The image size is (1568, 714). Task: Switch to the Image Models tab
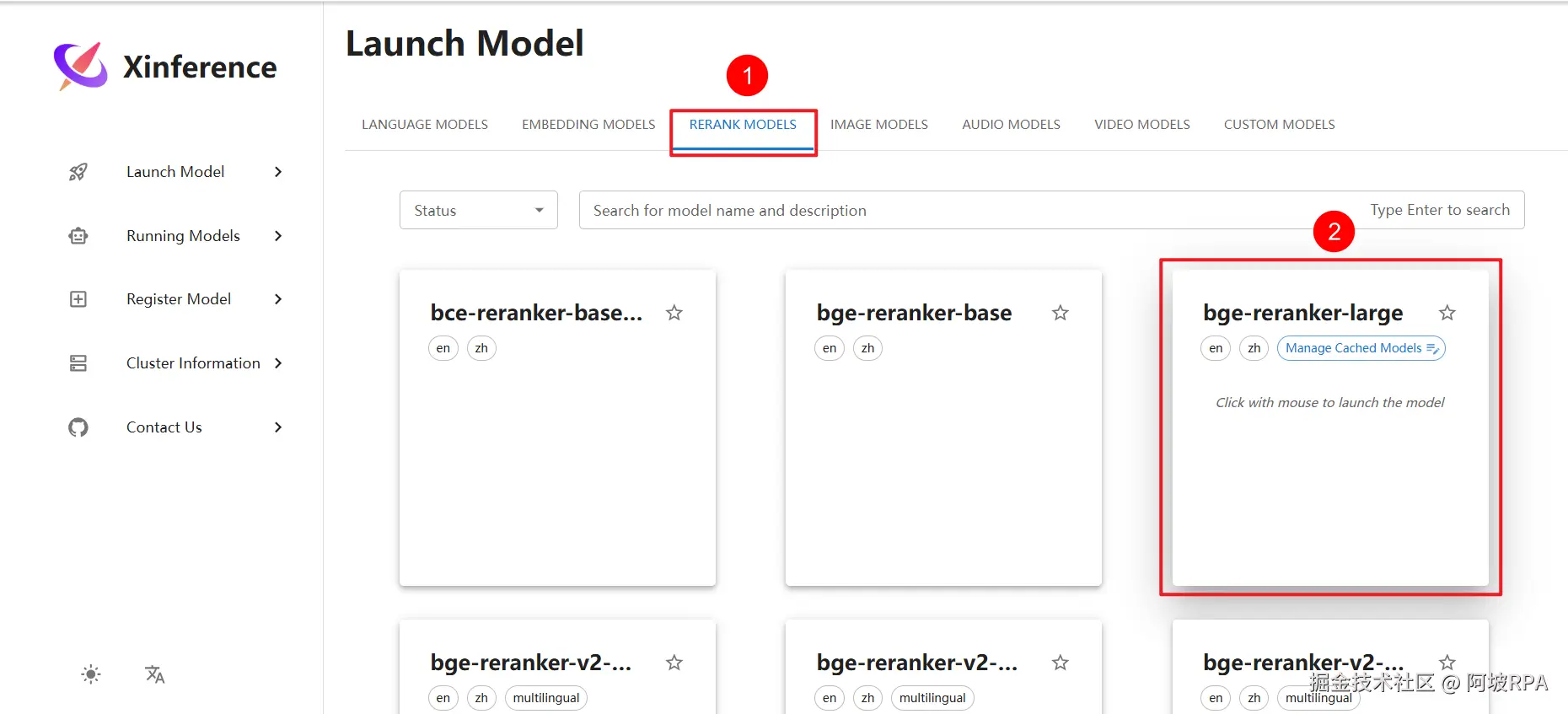[879, 125]
